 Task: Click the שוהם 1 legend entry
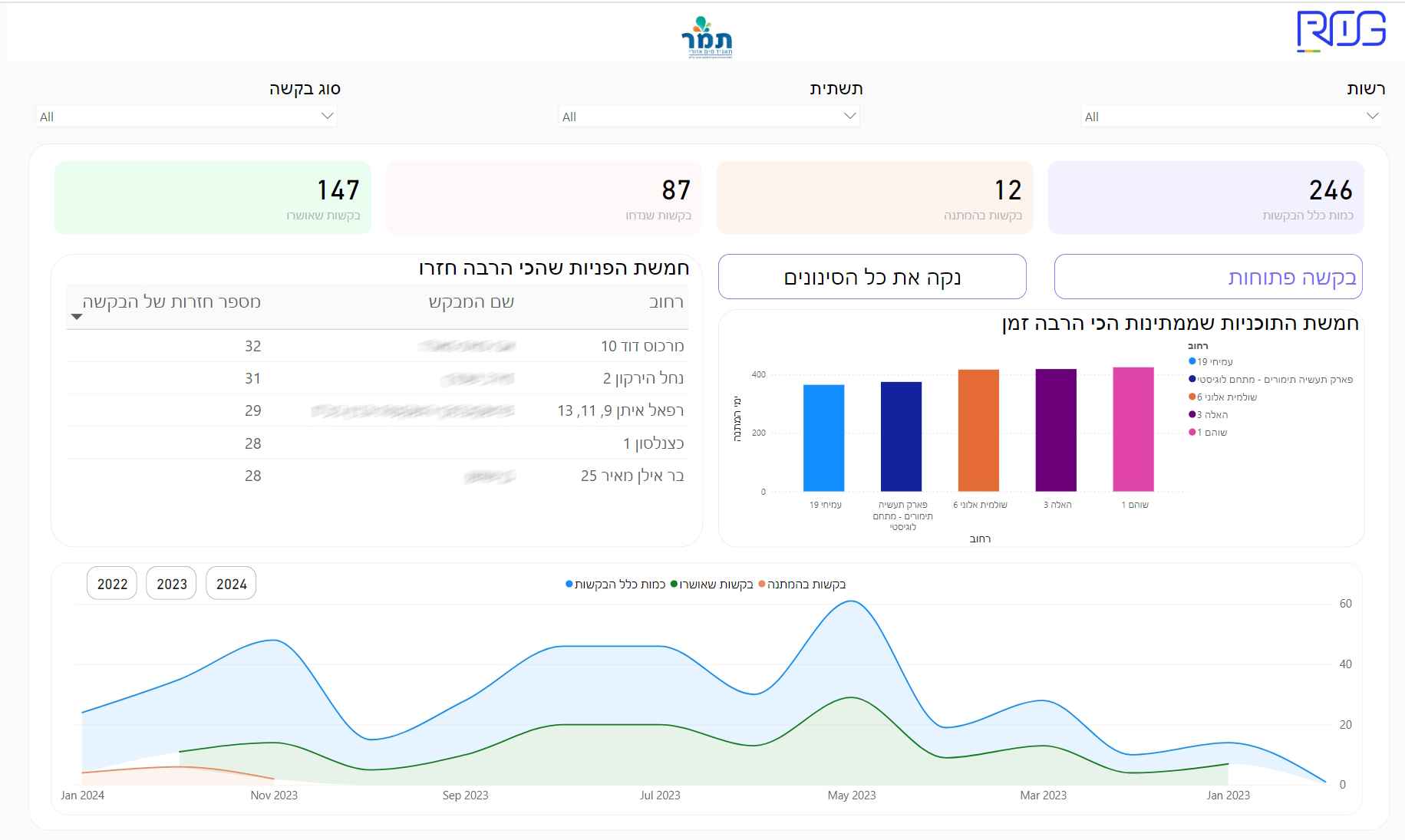coord(1208,432)
